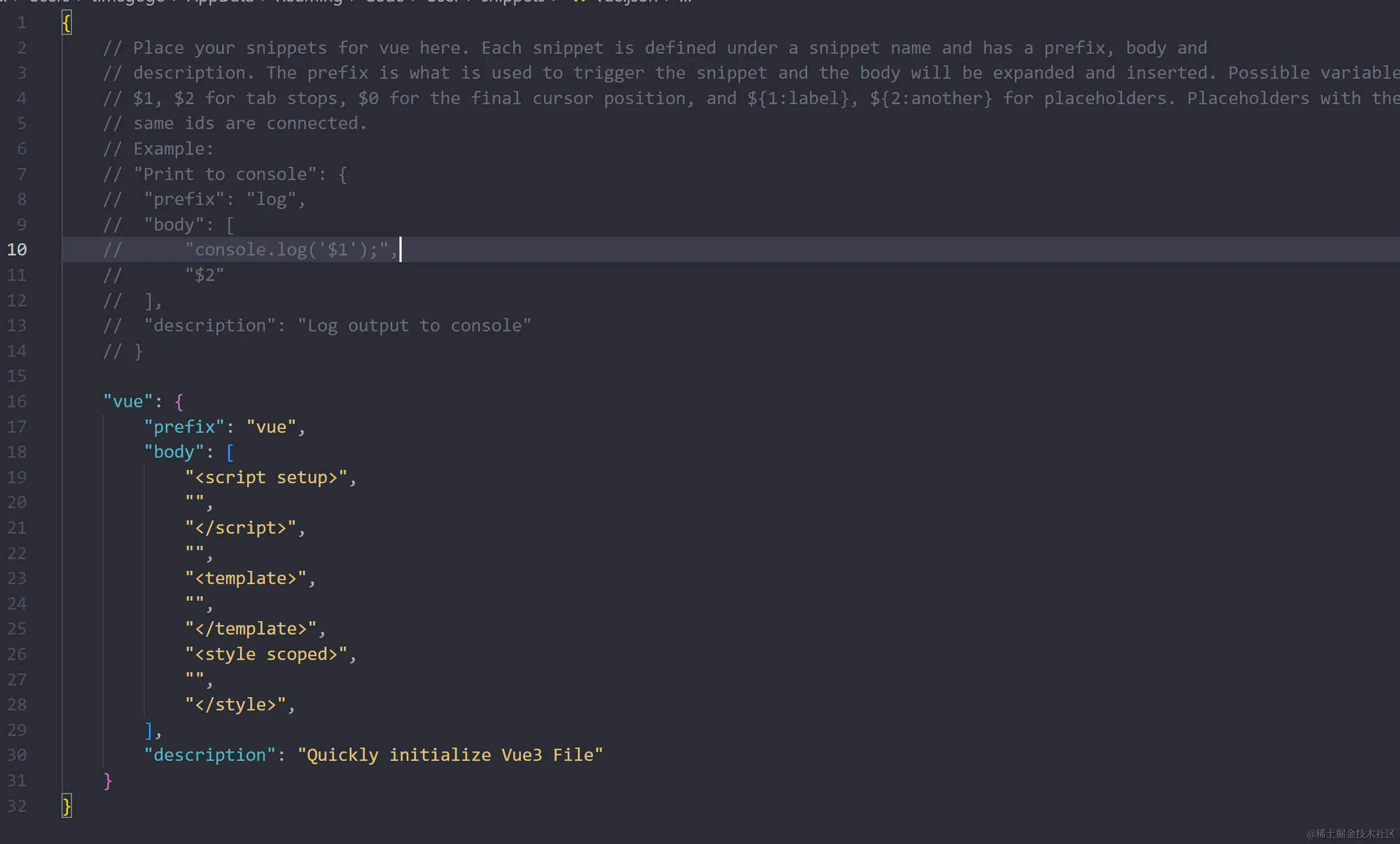
Task: Click line number 30 in the gutter
Action: click(17, 755)
